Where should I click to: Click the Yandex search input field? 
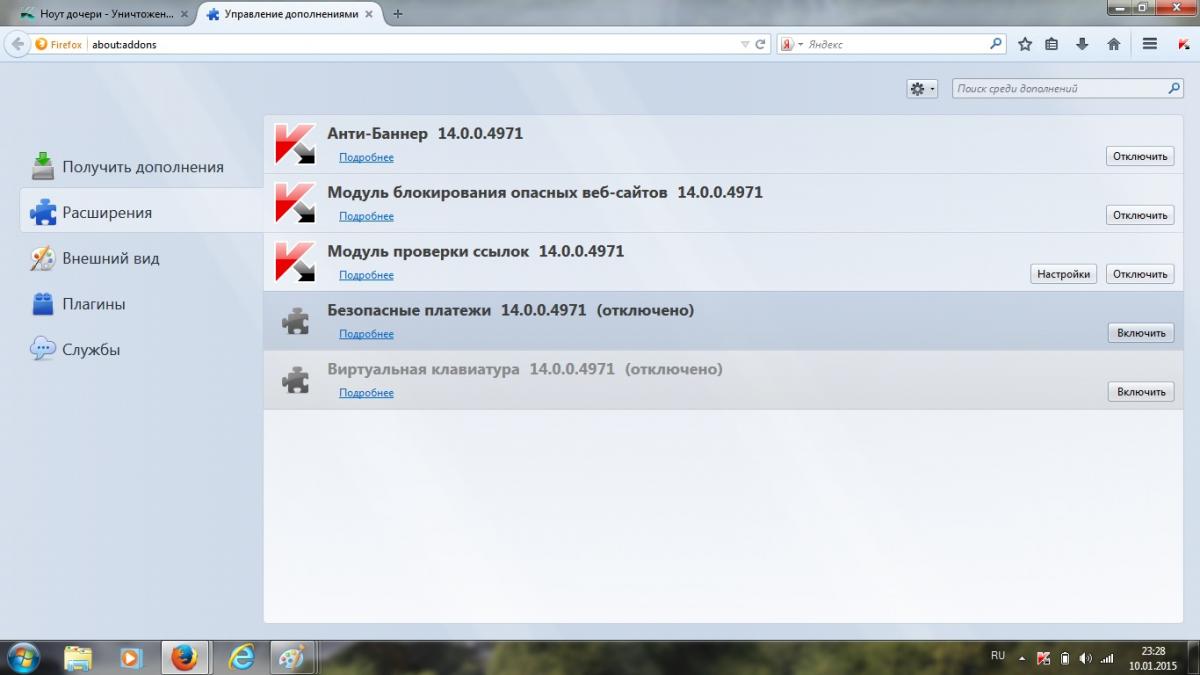point(895,44)
